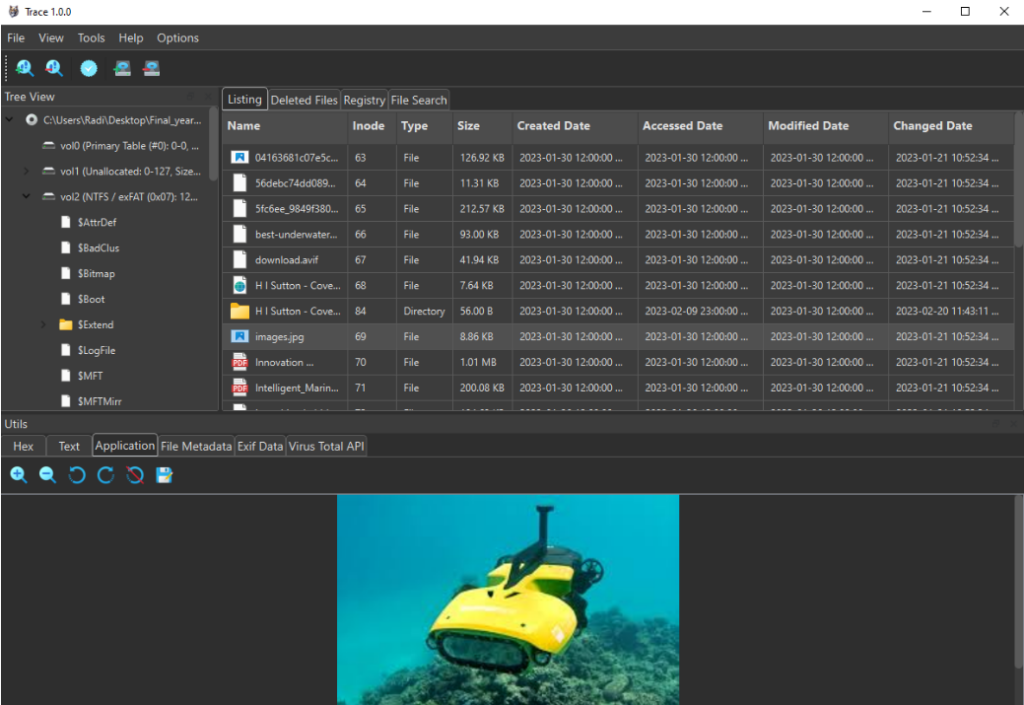Reset the preview image rotation

click(135, 475)
